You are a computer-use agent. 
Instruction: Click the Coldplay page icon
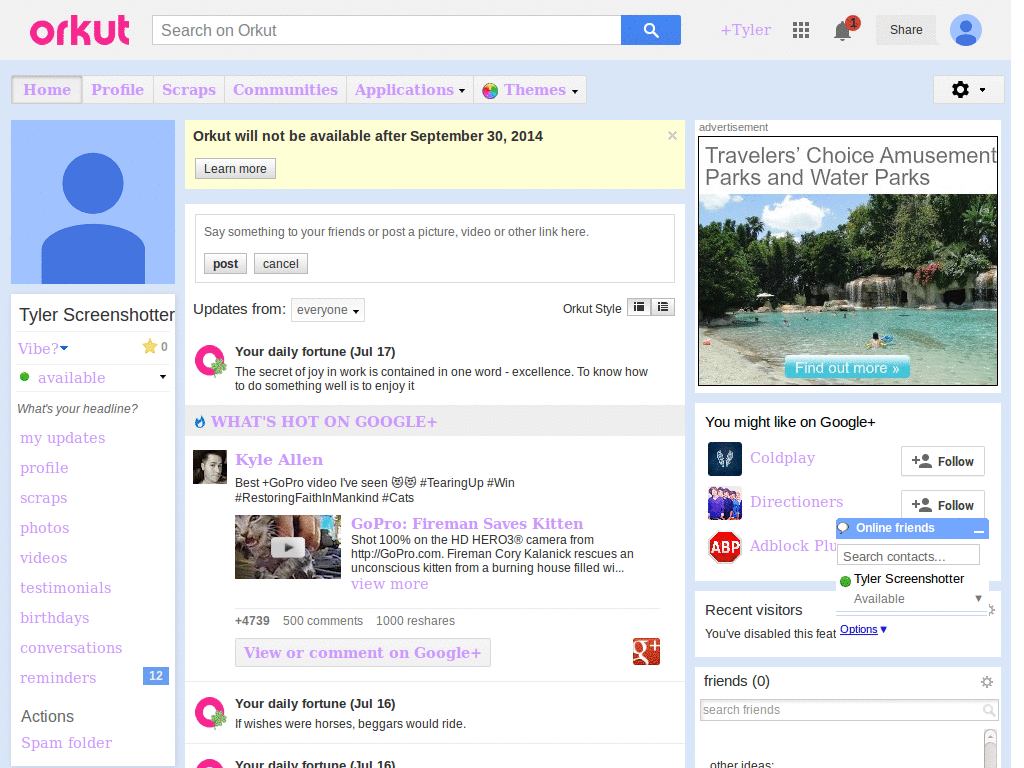725,459
